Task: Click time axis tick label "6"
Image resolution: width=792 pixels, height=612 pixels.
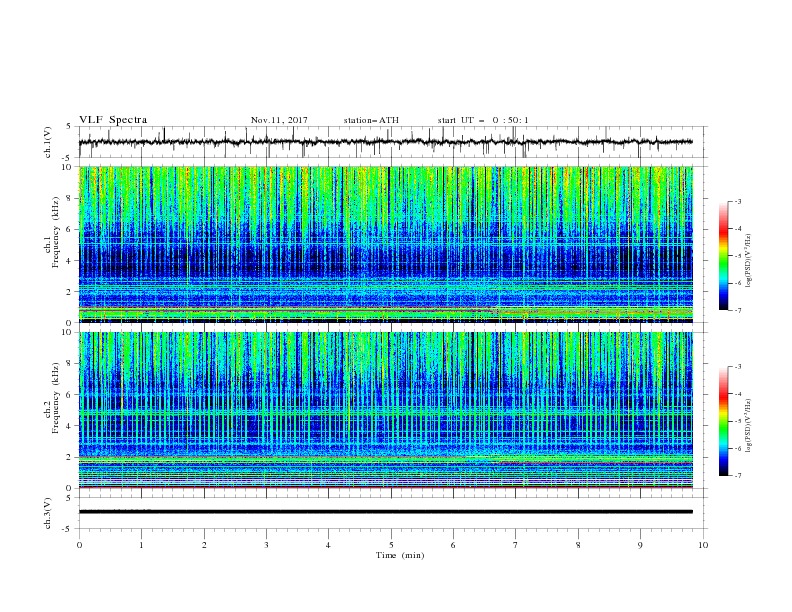Action: 453,545
